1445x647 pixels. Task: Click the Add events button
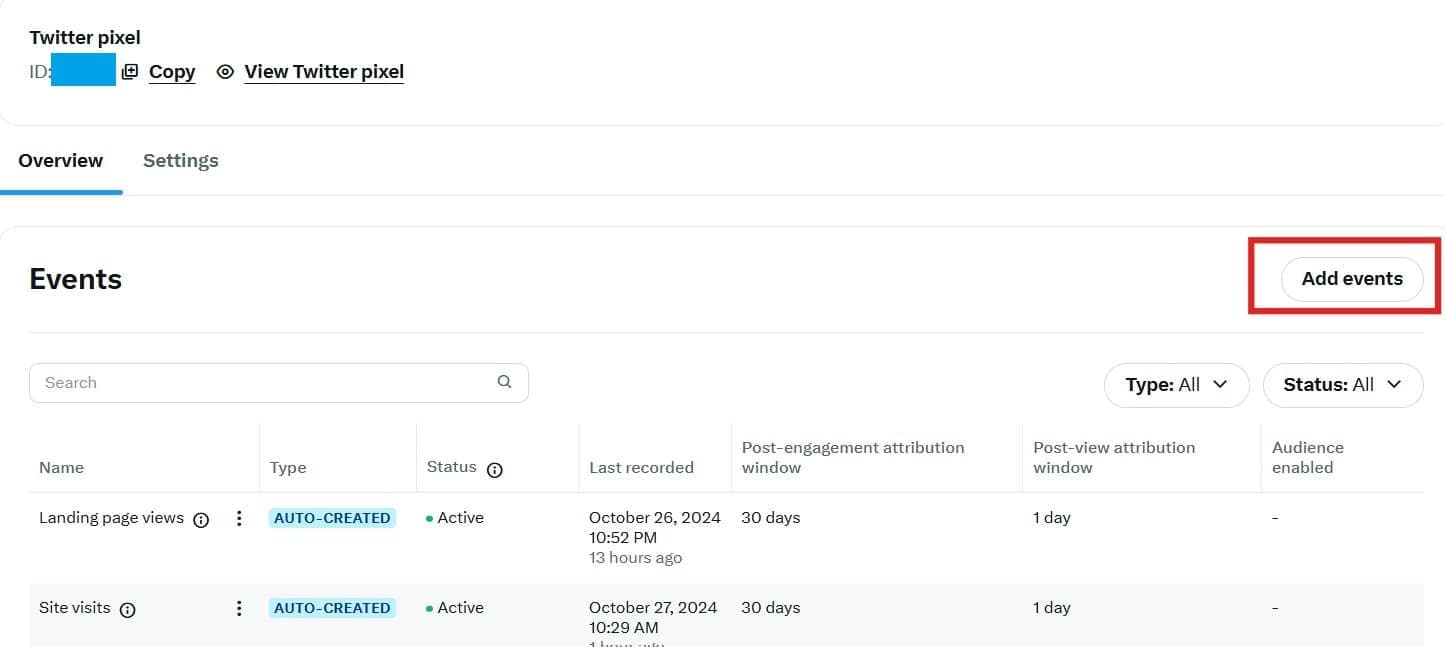[1352, 279]
